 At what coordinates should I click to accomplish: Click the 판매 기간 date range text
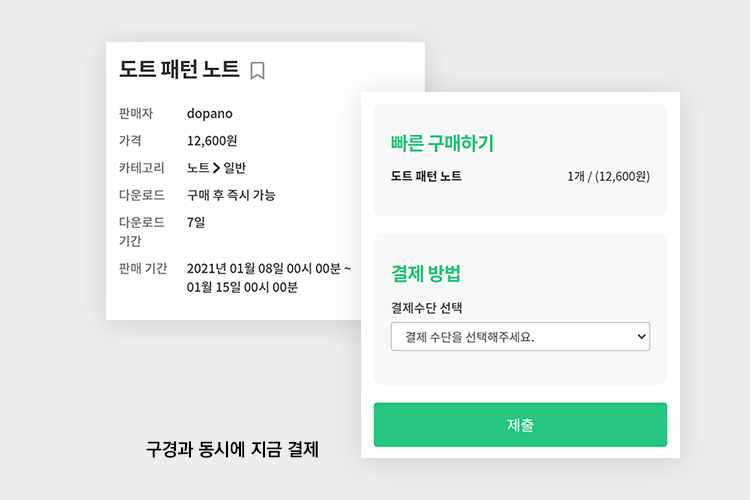tap(269, 278)
